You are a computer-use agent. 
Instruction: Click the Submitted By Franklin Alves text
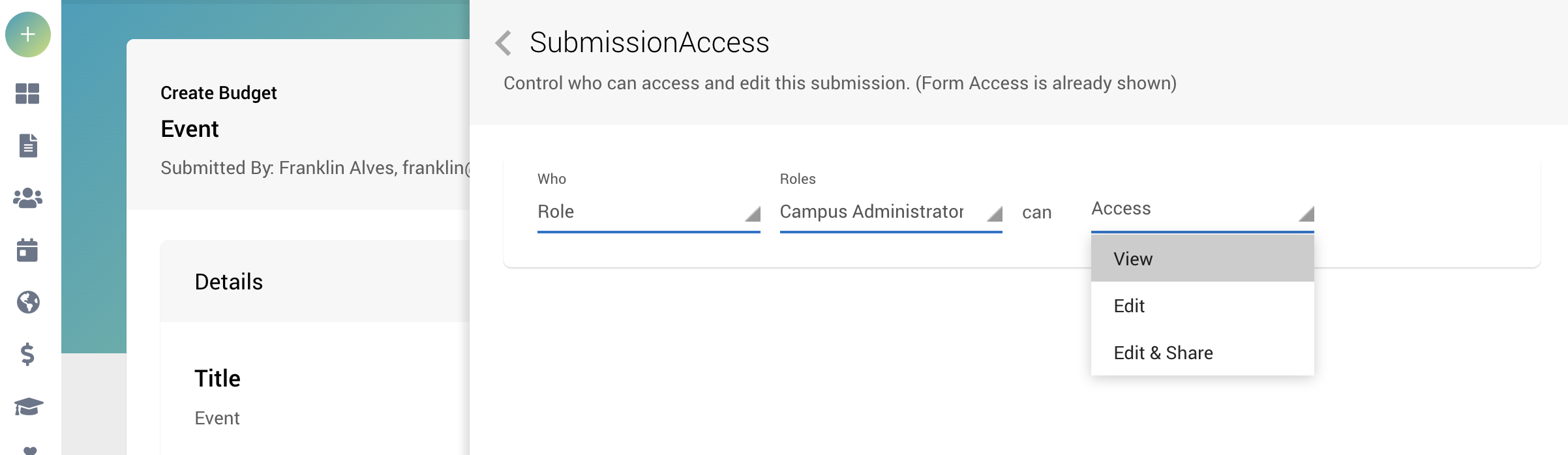coord(315,168)
